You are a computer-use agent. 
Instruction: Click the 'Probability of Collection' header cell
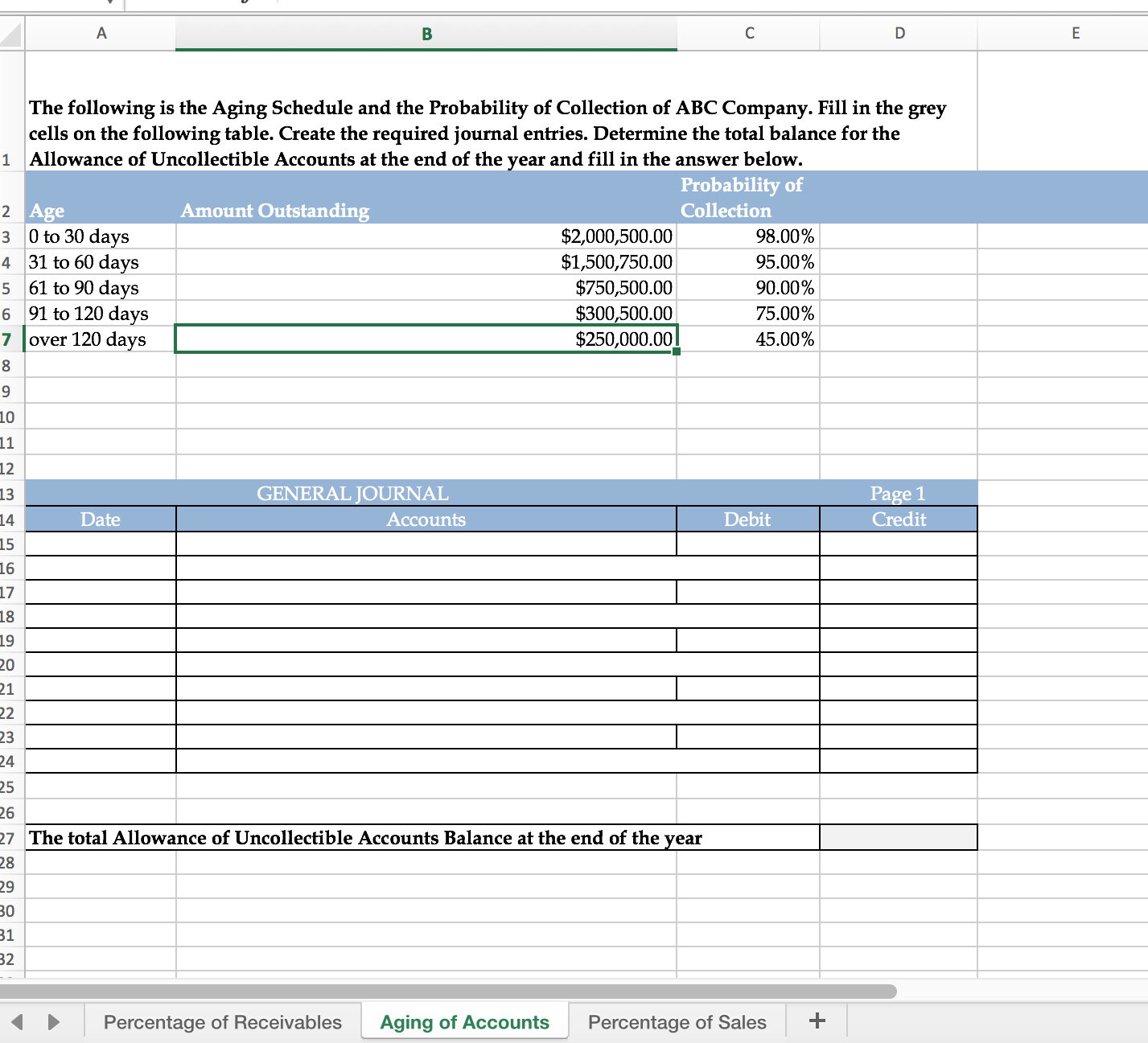[748, 197]
